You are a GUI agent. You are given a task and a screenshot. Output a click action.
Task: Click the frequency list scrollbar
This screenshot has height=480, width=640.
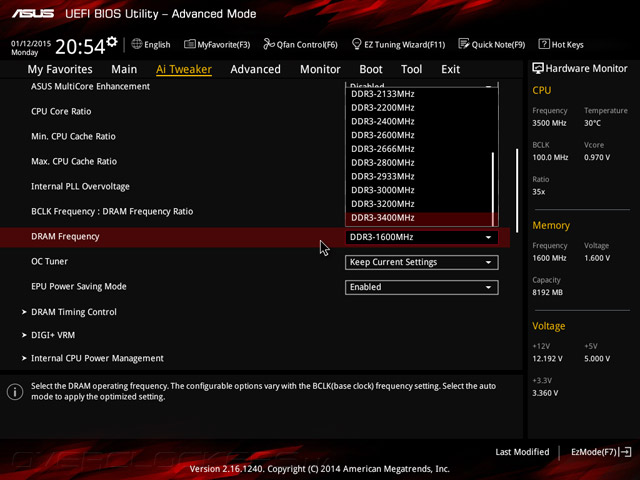click(493, 189)
